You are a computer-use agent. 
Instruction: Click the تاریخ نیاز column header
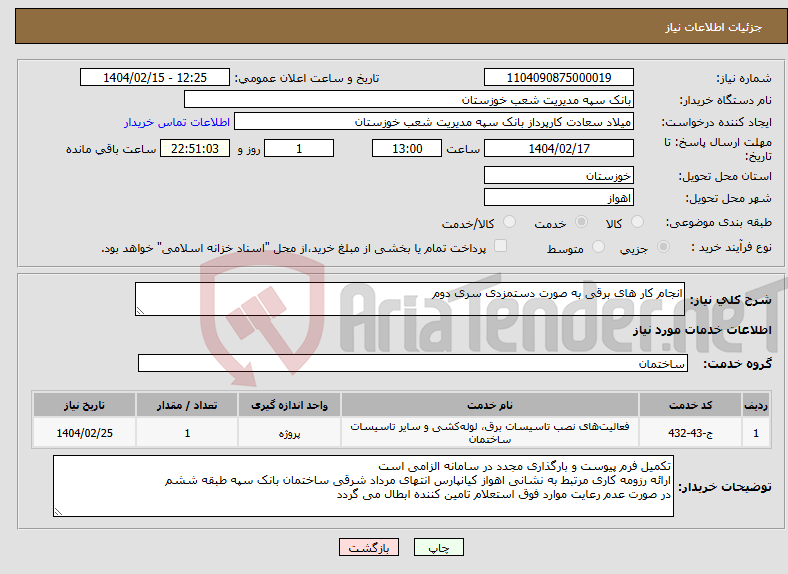tap(84, 405)
